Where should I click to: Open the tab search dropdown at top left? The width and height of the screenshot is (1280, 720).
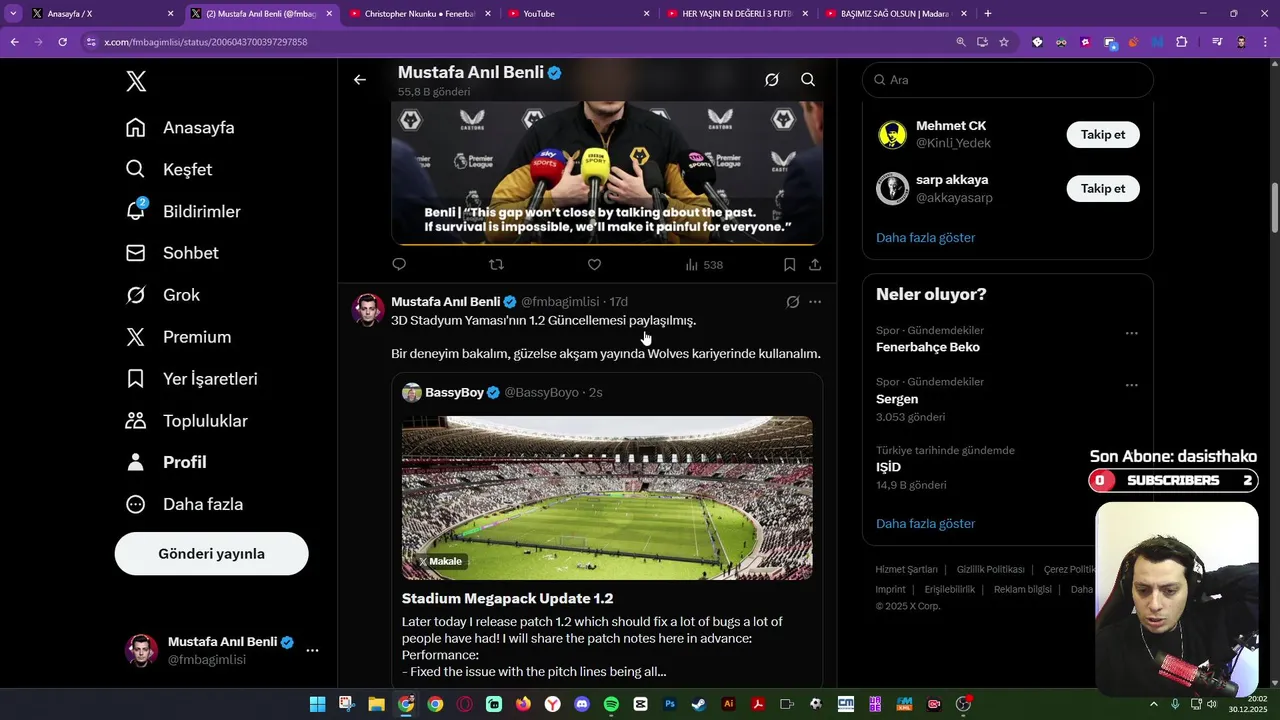tap(14, 14)
